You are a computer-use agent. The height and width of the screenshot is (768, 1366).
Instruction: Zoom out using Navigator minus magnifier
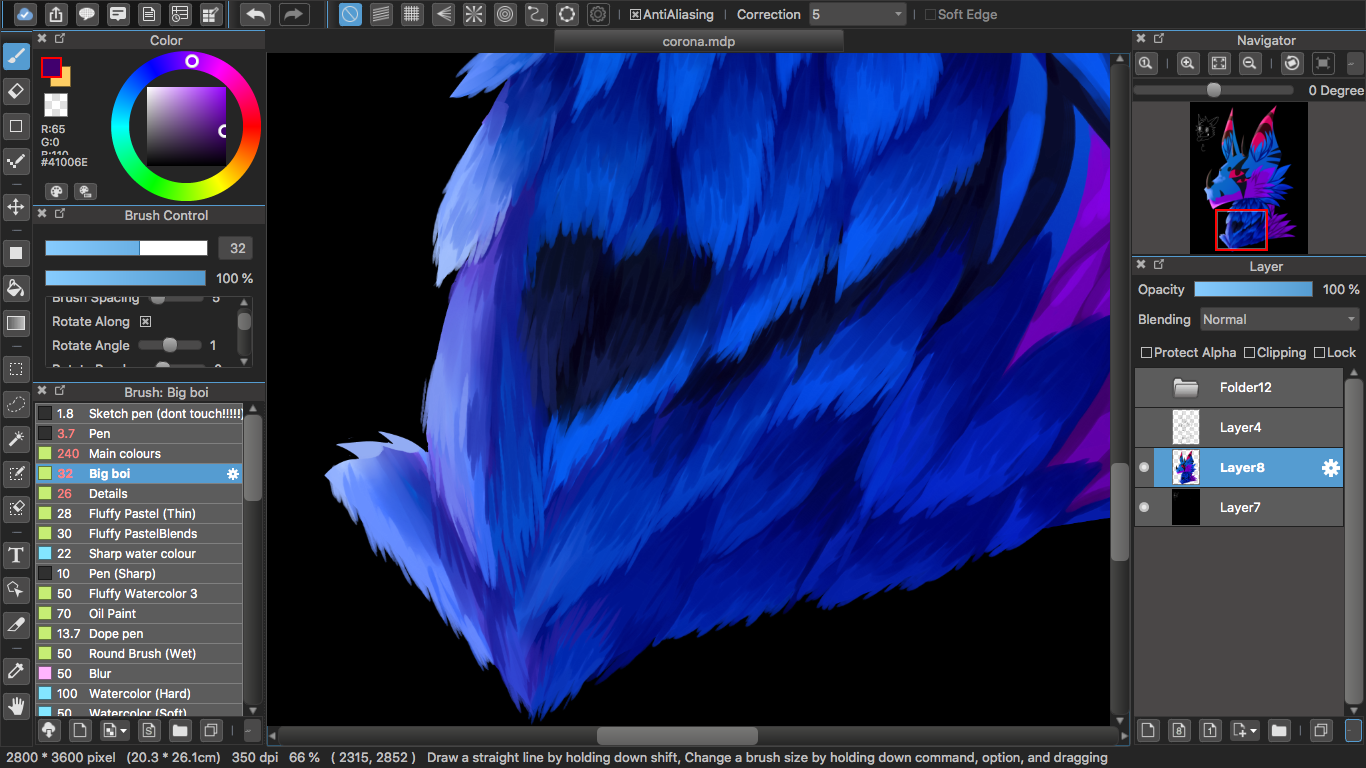coord(1249,63)
